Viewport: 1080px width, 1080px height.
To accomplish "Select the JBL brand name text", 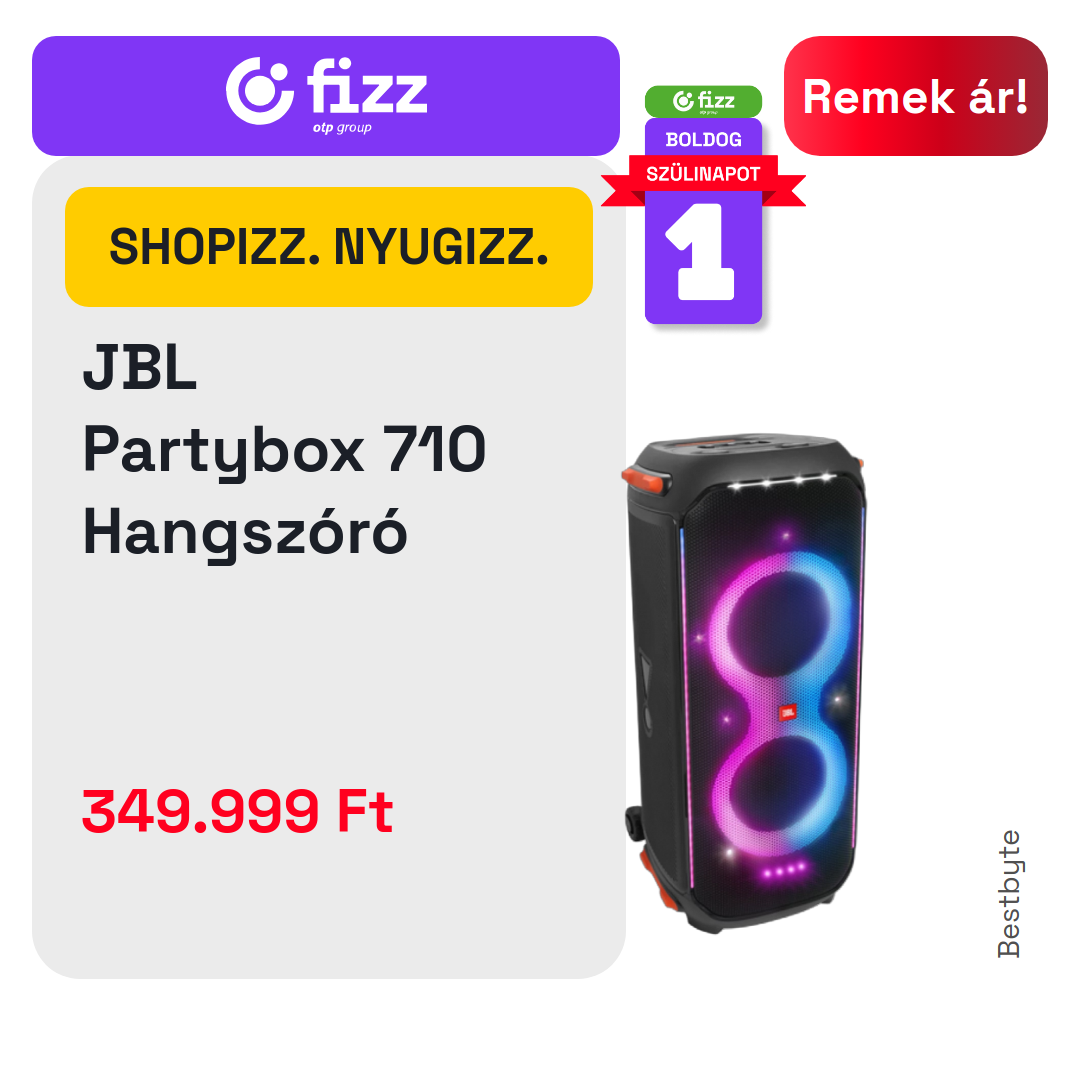I will 140,368.
